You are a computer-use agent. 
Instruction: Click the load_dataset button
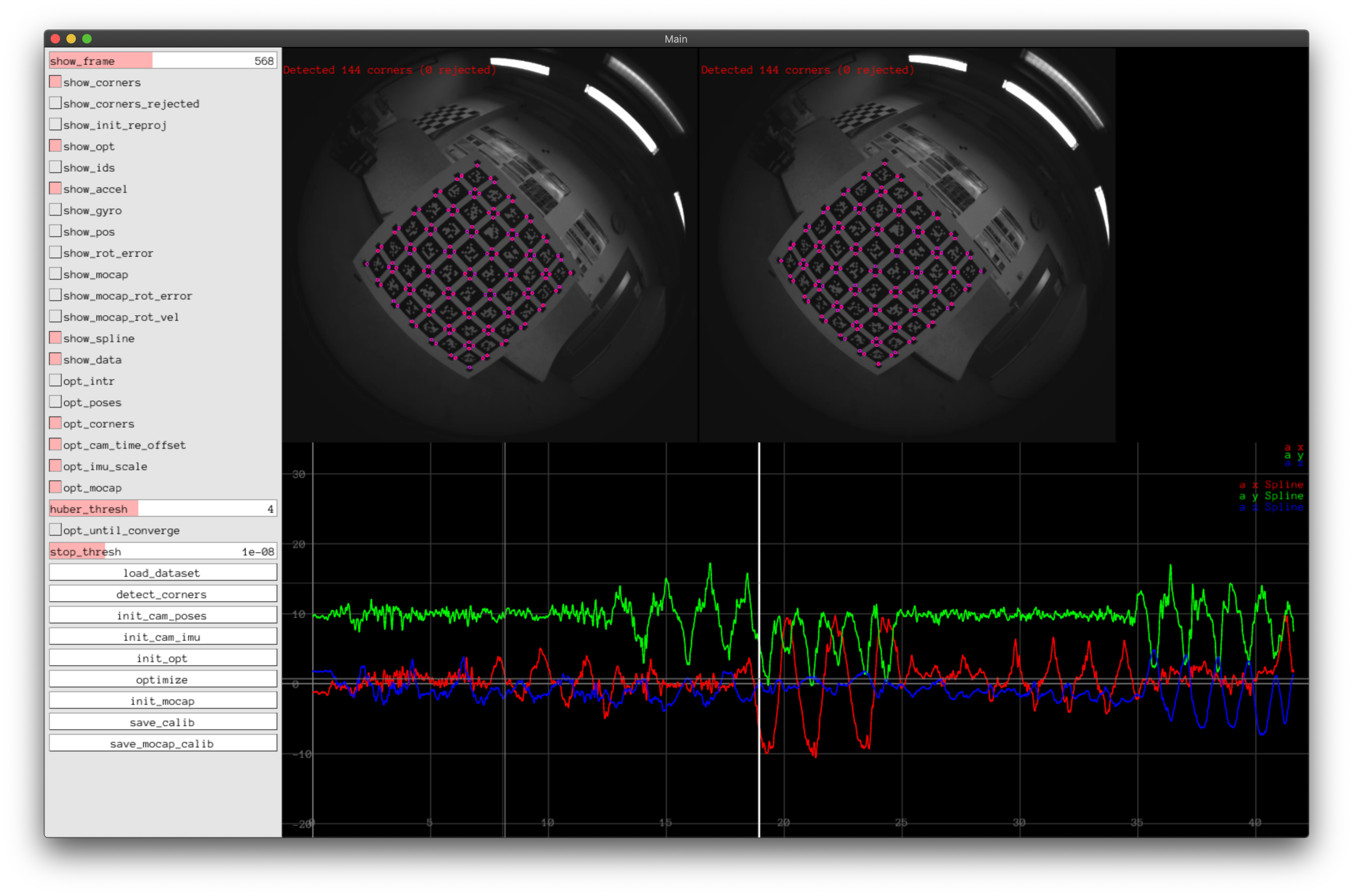click(x=162, y=572)
